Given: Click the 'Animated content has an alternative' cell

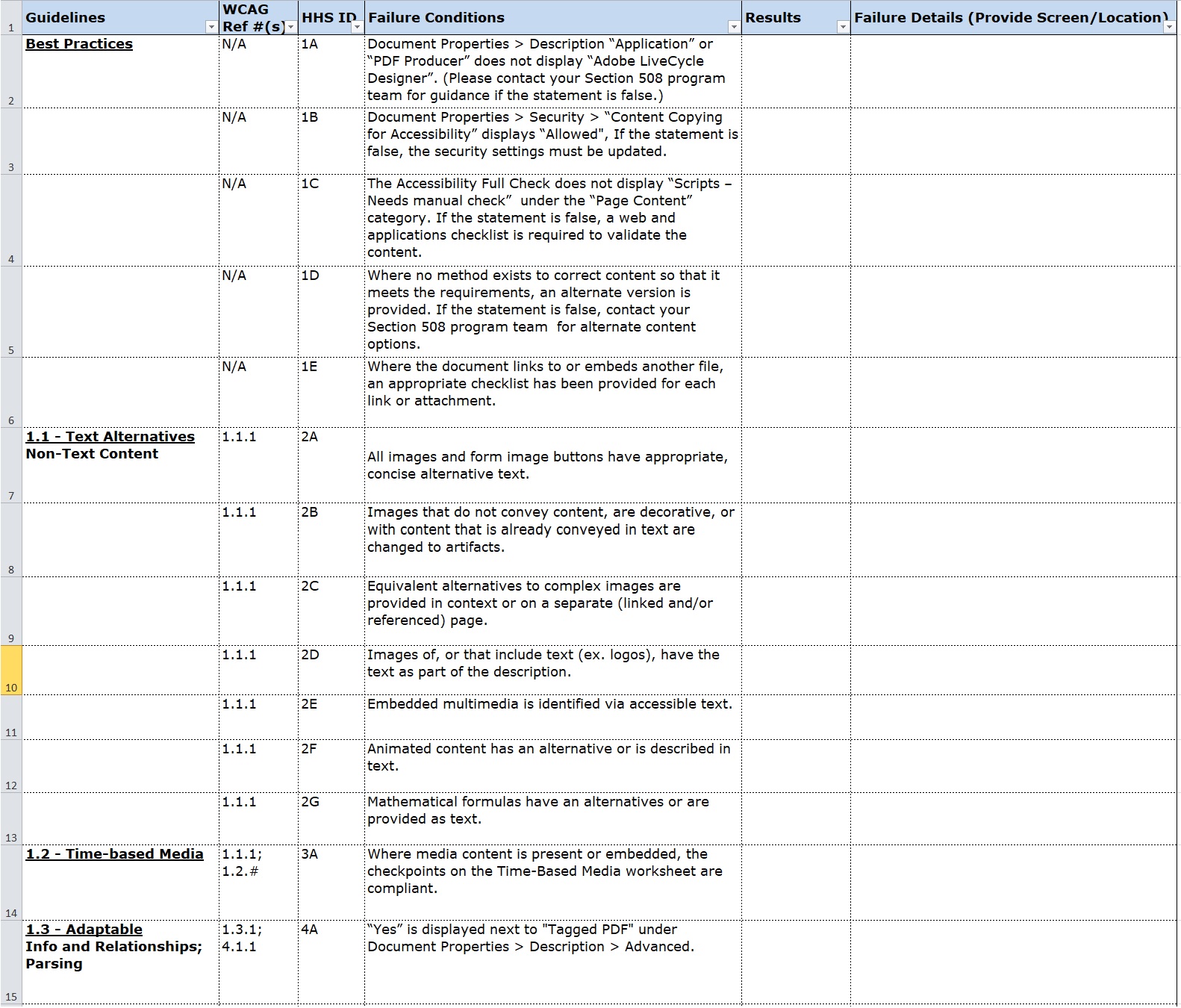Looking at the screenshot, I should pos(553,766).
